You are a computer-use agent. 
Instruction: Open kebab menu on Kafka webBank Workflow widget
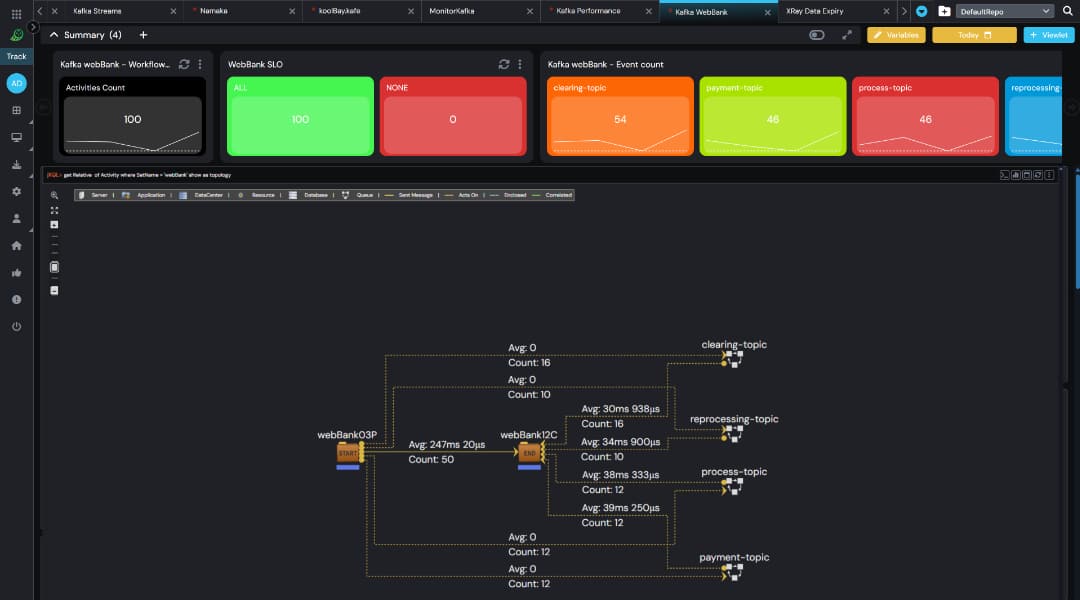(199, 63)
